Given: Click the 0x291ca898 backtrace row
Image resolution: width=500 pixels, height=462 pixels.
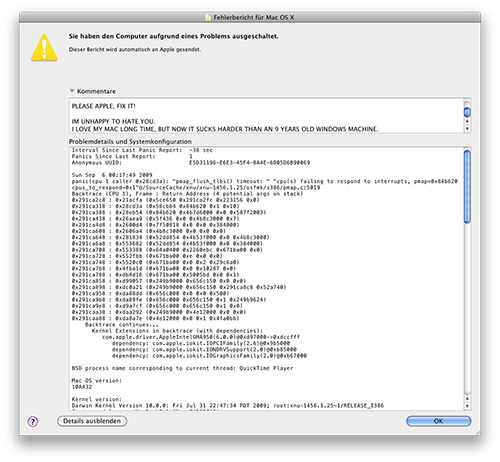Looking at the screenshot, I should point(179,287).
